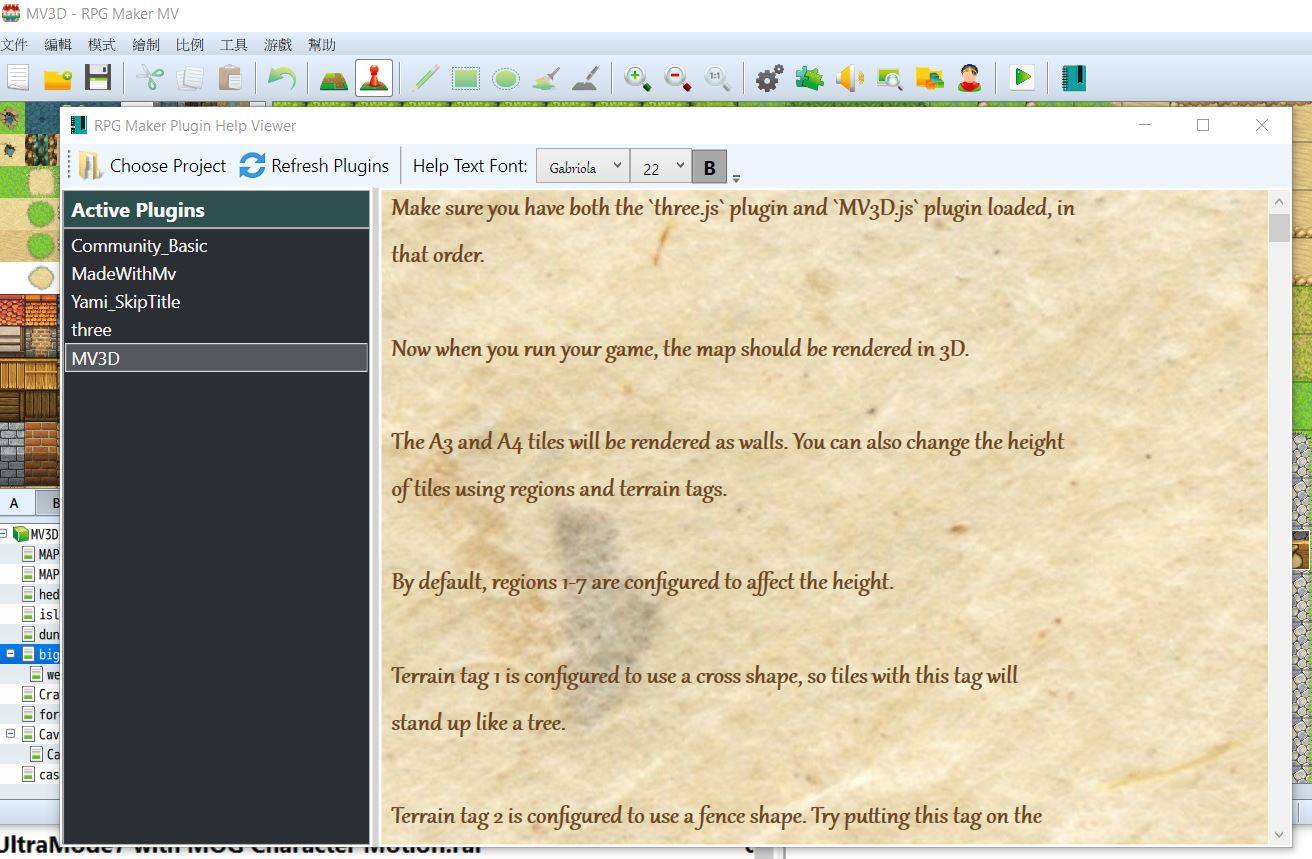1312x859 pixels.
Task: Open the Character Generator icon
Action: tap(969, 78)
